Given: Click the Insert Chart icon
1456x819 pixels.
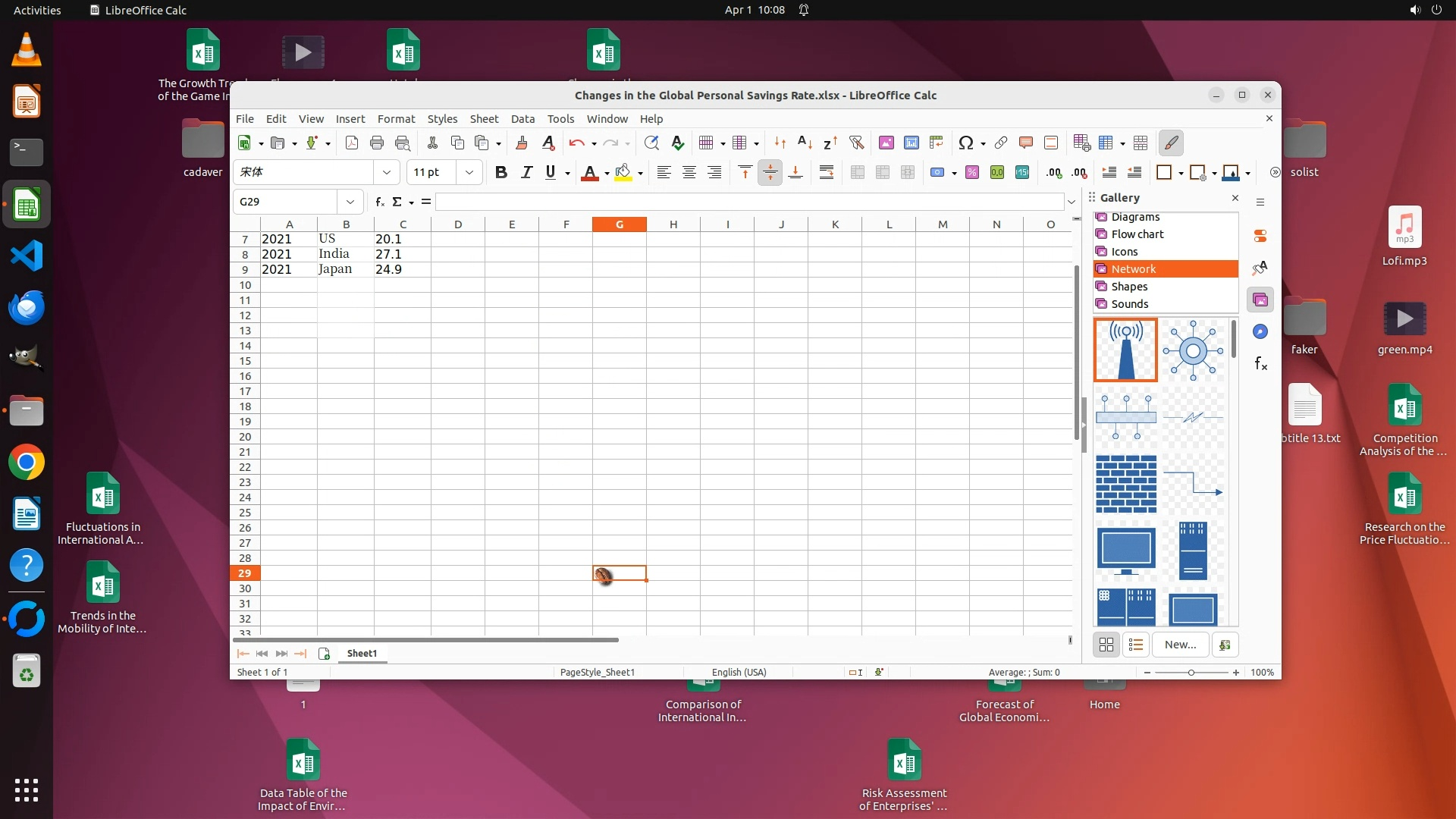Looking at the screenshot, I should pyautogui.click(x=912, y=143).
